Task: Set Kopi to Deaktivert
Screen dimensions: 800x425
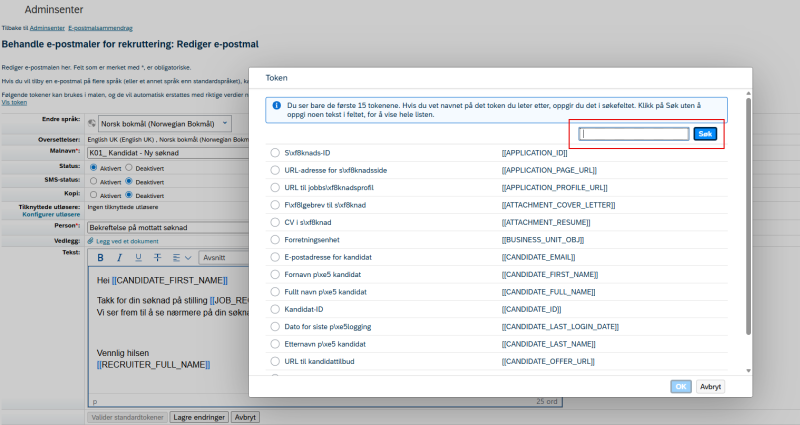Action: [x=129, y=195]
